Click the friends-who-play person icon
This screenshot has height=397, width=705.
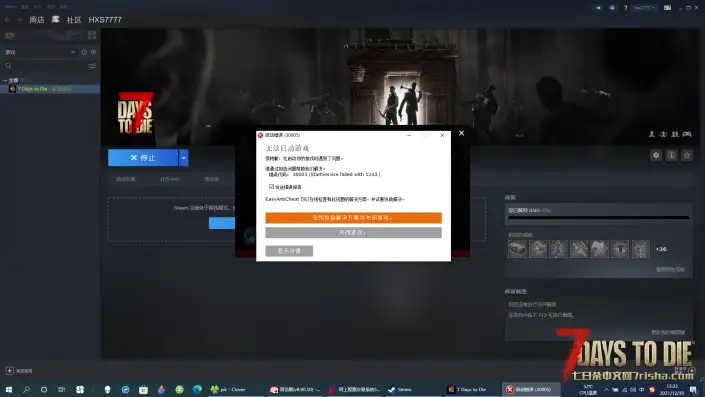click(651, 134)
